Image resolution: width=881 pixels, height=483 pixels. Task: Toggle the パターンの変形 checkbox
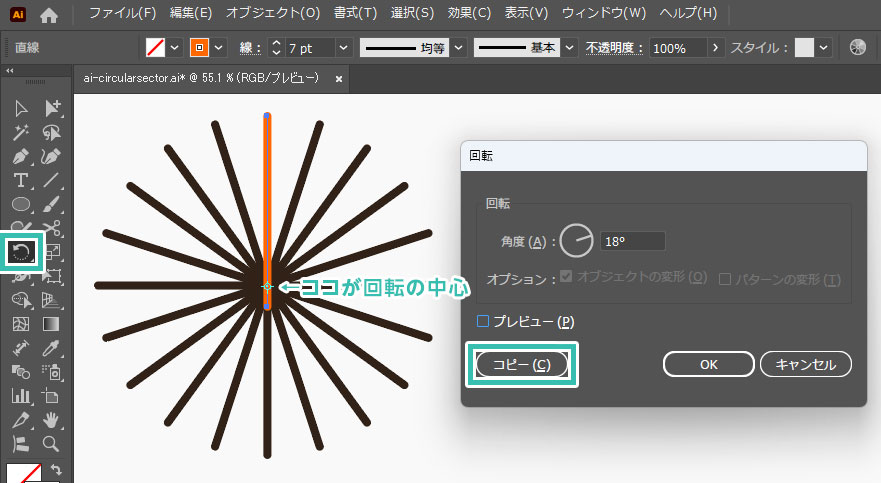tap(726, 279)
